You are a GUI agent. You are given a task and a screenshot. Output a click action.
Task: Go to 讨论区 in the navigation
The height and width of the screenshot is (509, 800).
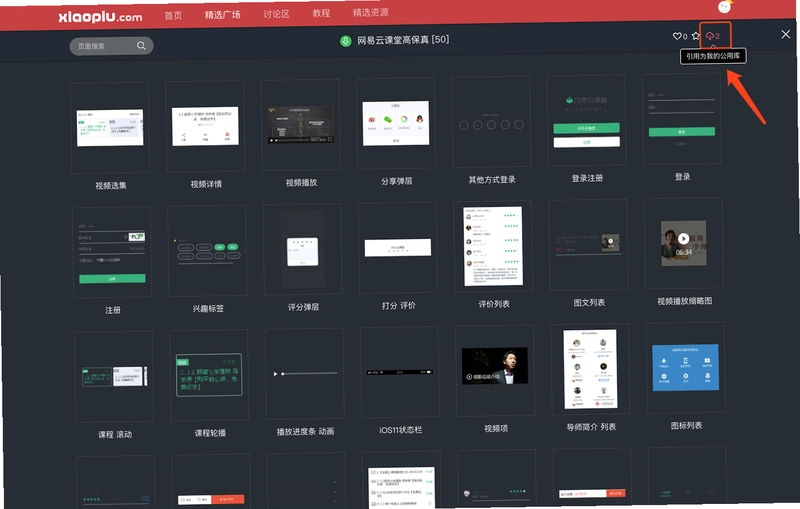click(x=276, y=14)
